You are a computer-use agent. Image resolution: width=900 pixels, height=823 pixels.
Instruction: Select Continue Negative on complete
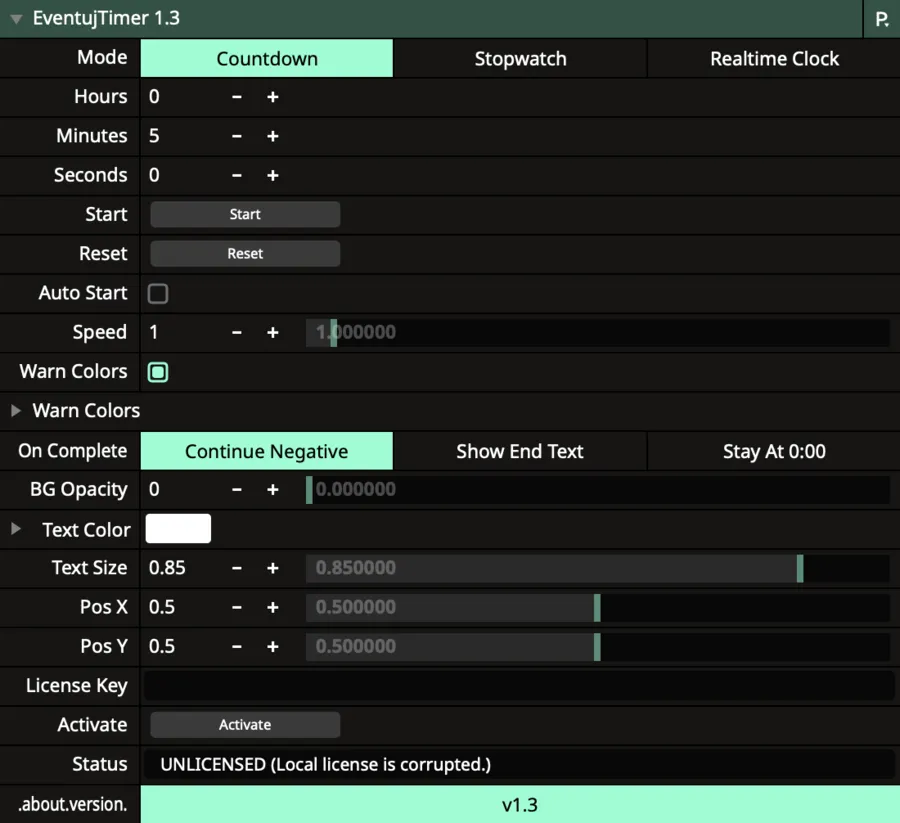point(267,451)
